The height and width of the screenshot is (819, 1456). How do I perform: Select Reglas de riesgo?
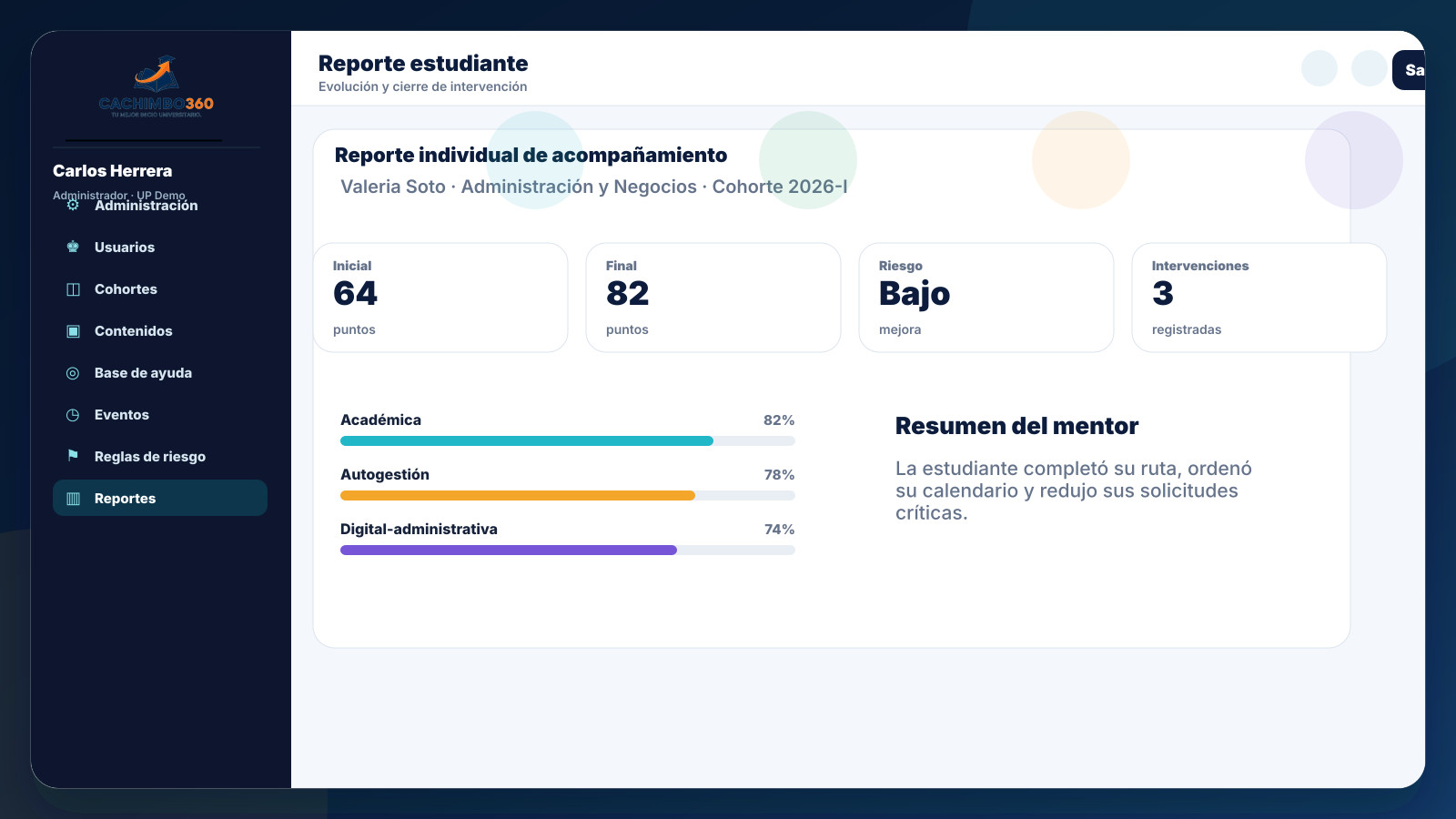[x=160, y=457]
